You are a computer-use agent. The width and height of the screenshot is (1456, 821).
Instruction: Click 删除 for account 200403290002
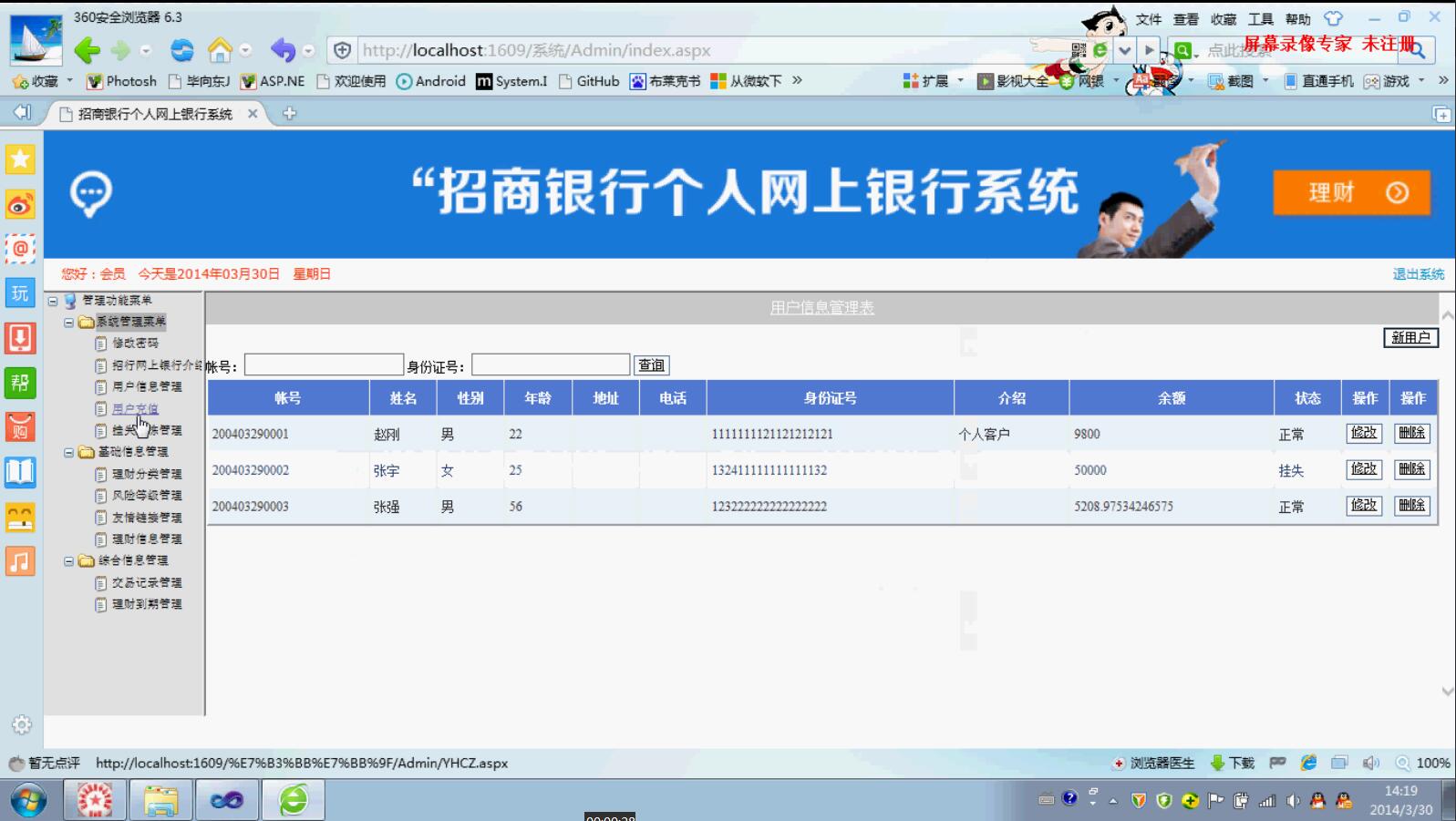[x=1411, y=469]
